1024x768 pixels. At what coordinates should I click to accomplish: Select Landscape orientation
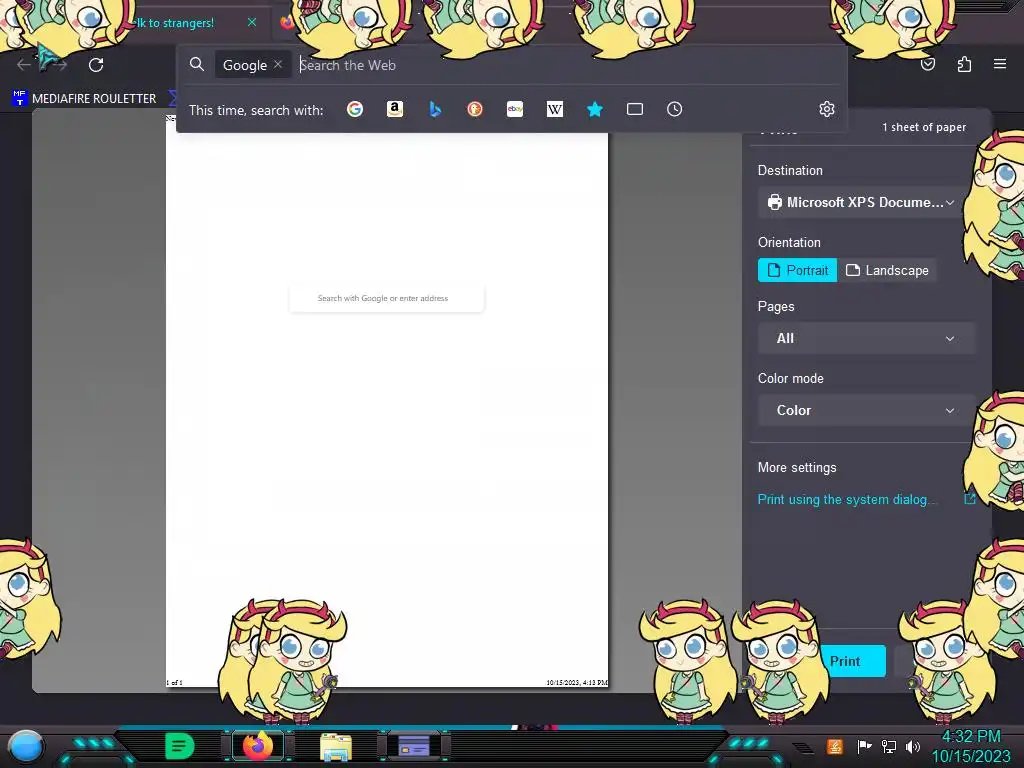pyautogui.click(x=887, y=270)
